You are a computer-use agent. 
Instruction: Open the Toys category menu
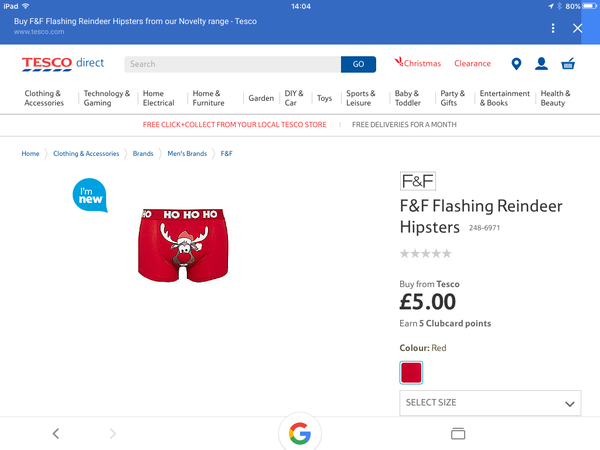point(324,98)
